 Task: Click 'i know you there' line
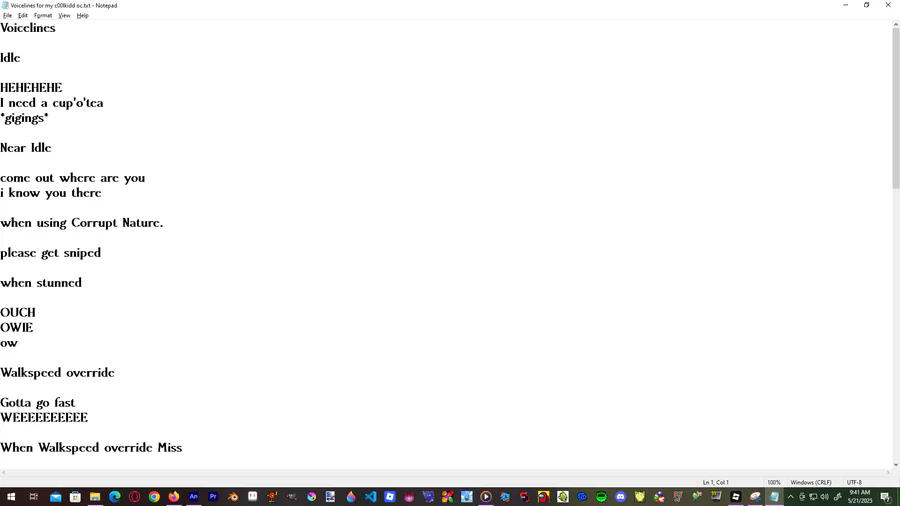pyautogui.click(x=51, y=193)
